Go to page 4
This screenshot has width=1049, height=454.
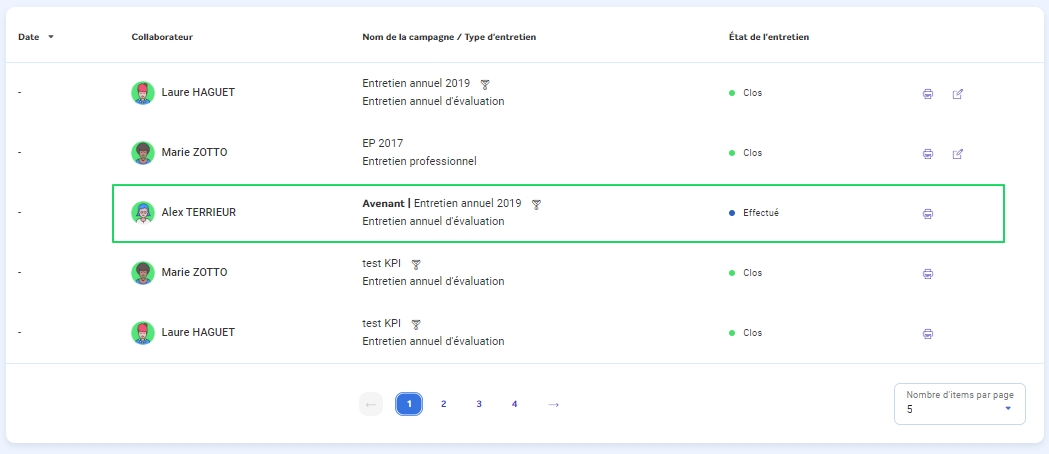[x=514, y=404]
